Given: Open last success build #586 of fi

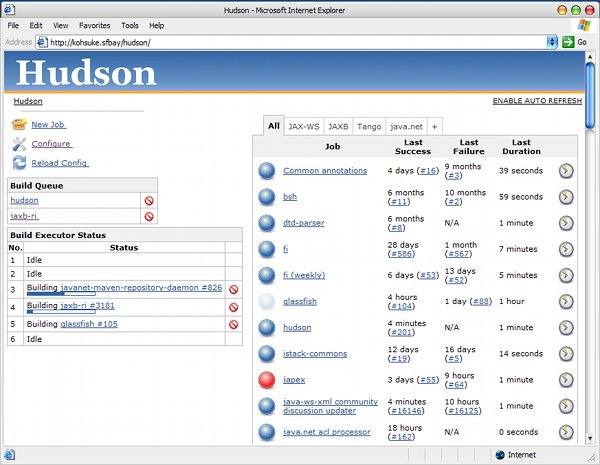Looking at the screenshot, I should pyautogui.click(x=401, y=254).
